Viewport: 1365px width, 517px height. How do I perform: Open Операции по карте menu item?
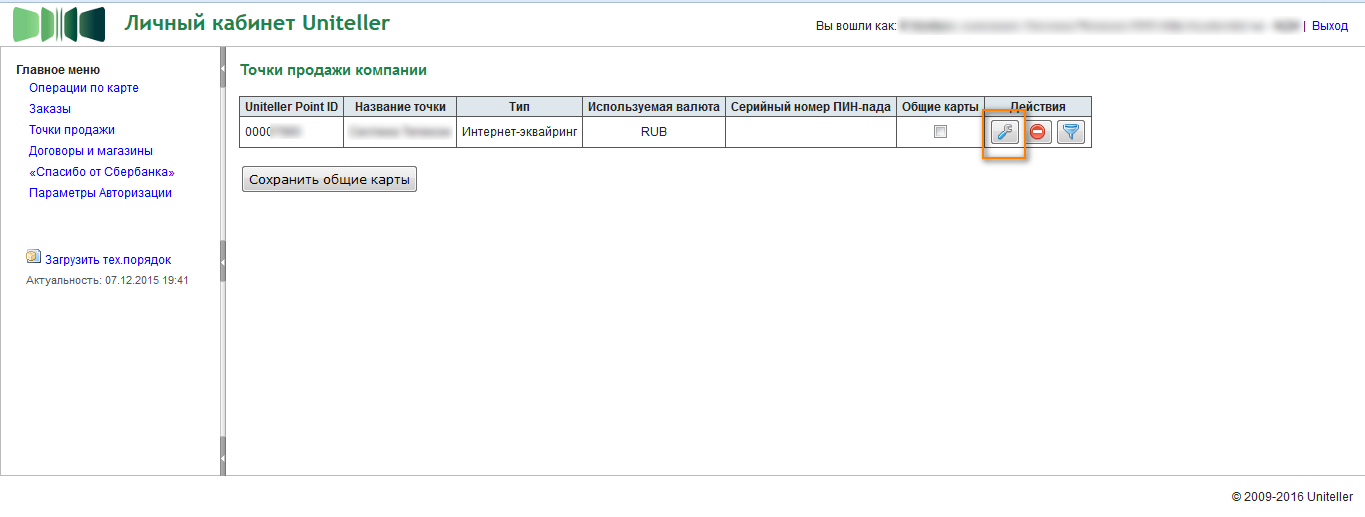pos(84,88)
